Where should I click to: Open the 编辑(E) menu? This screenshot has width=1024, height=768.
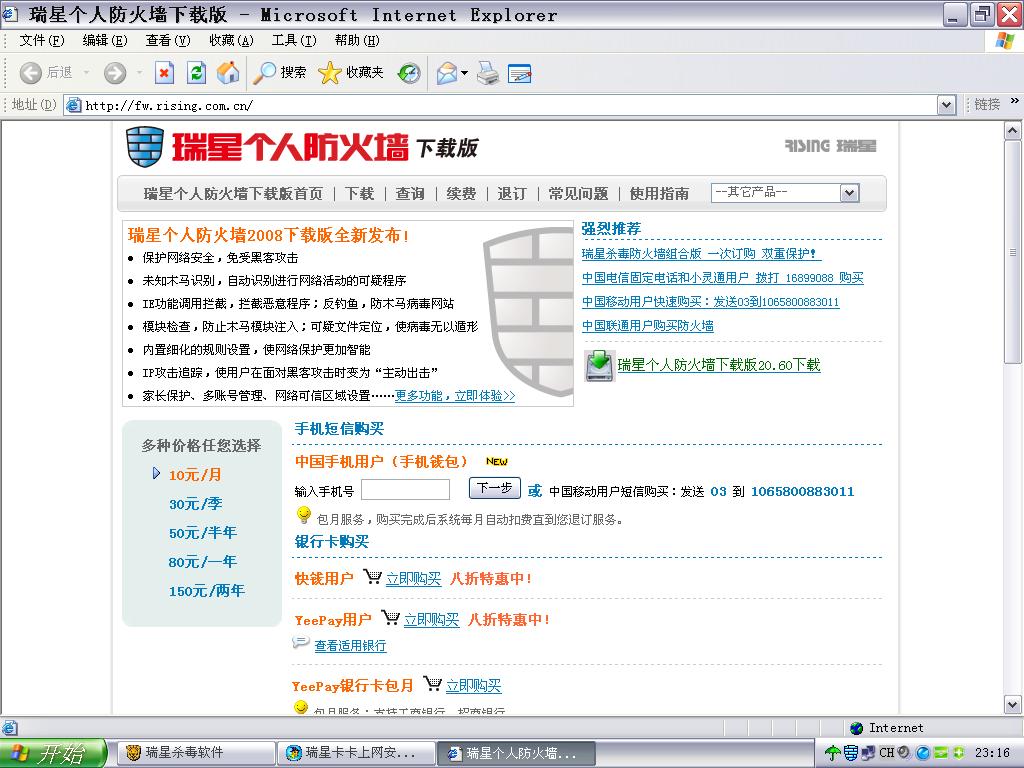click(104, 40)
